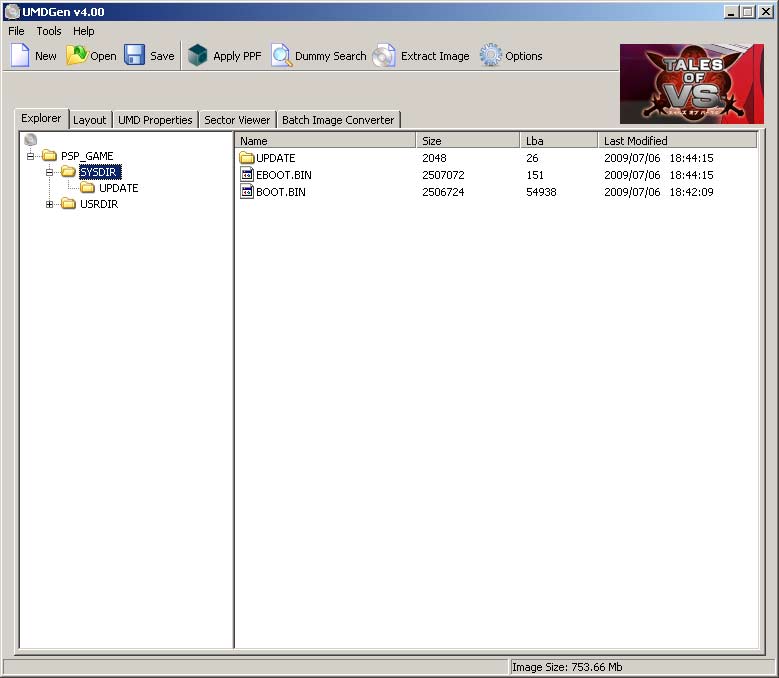The width and height of the screenshot is (779, 678).
Task: Sort by the Lba column header
Action: 559,141
